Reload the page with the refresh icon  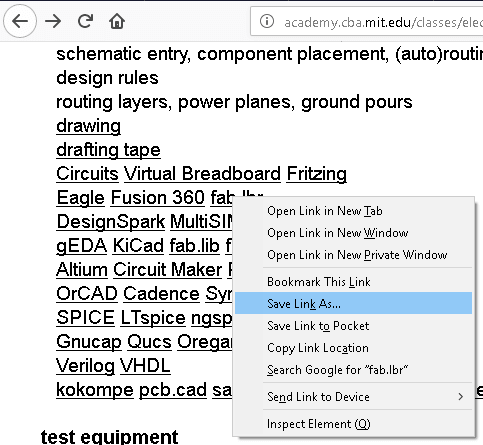pyautogui.click(x=85, y=21)
